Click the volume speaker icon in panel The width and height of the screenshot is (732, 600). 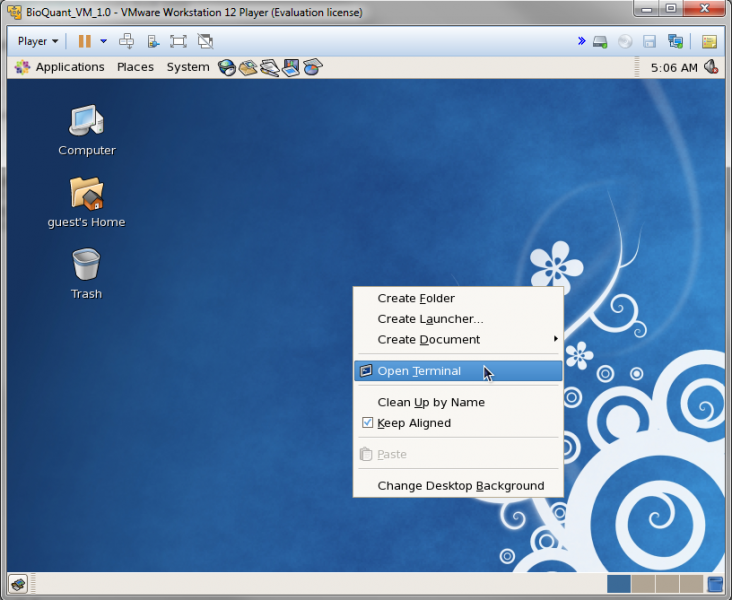pyautogui.click(x=711, y=68)
